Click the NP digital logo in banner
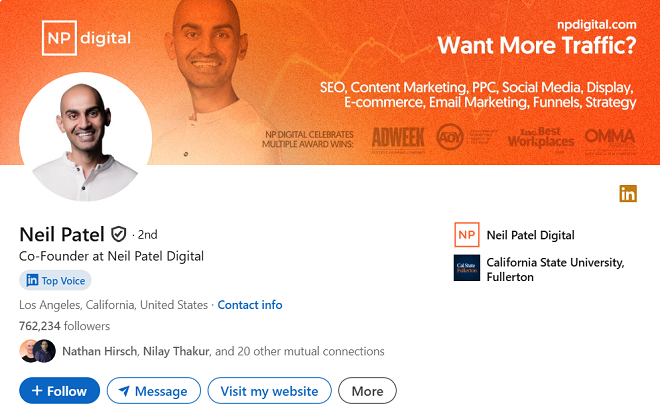The height and width of the screenshot is (417, 660). coord(86,39)
